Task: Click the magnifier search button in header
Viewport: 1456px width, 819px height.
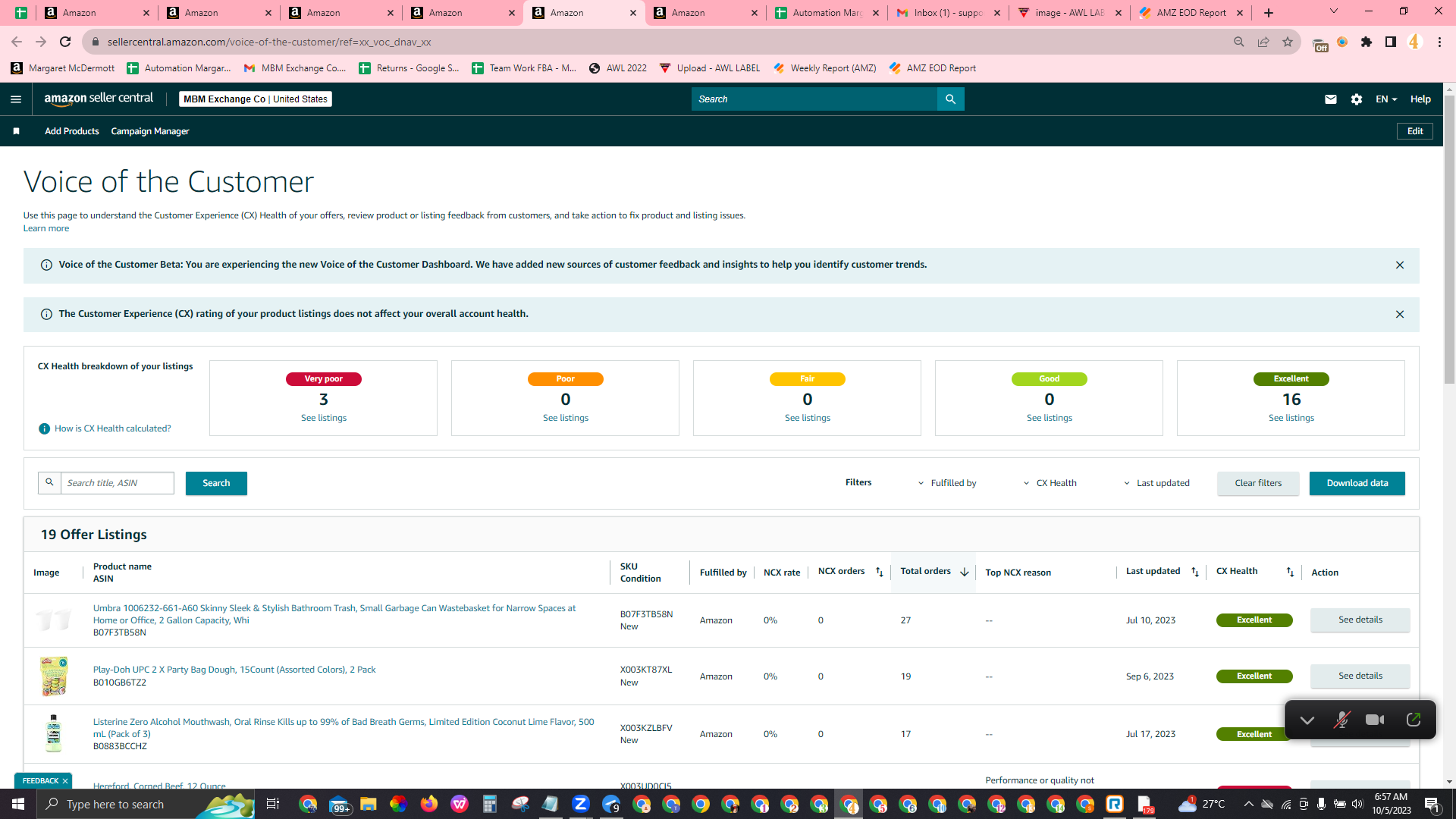Action: coord(950,99)
